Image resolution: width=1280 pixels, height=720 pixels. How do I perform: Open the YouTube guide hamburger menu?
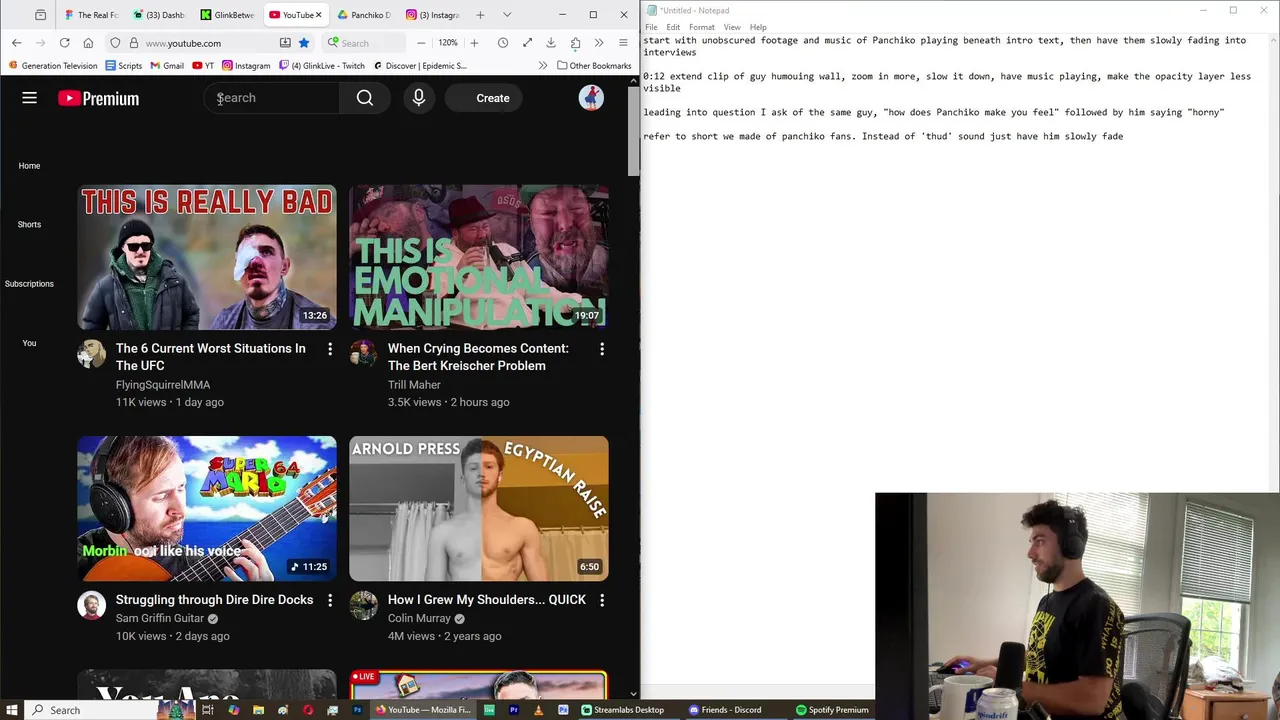click(x=29, y=98)
